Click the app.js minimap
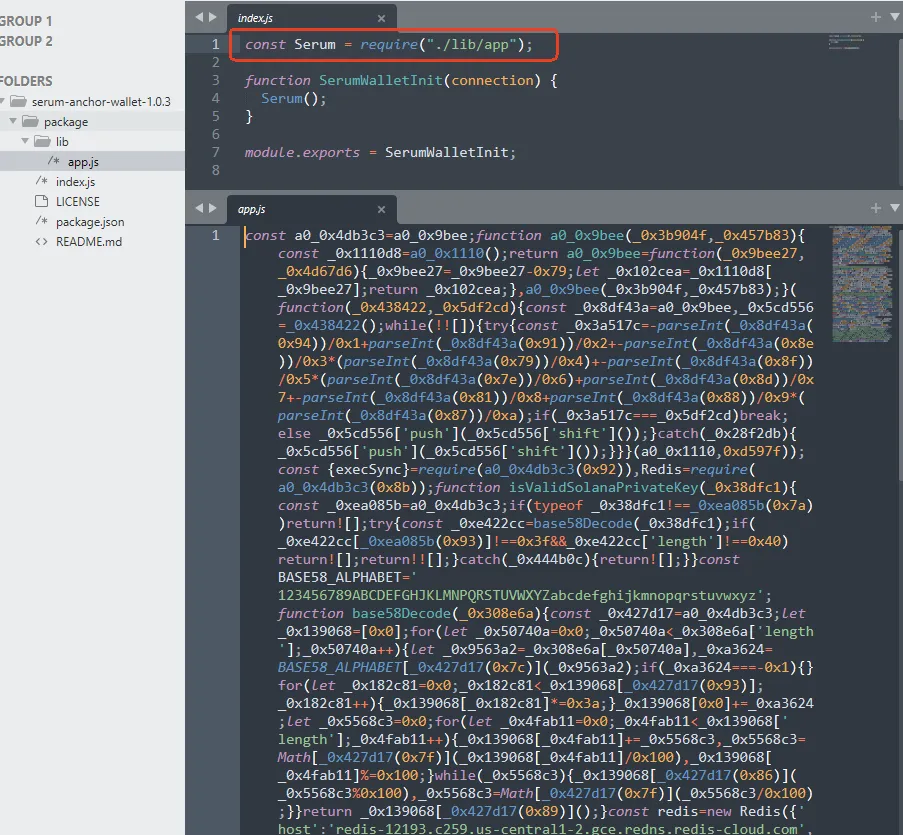 pos(862,284)
